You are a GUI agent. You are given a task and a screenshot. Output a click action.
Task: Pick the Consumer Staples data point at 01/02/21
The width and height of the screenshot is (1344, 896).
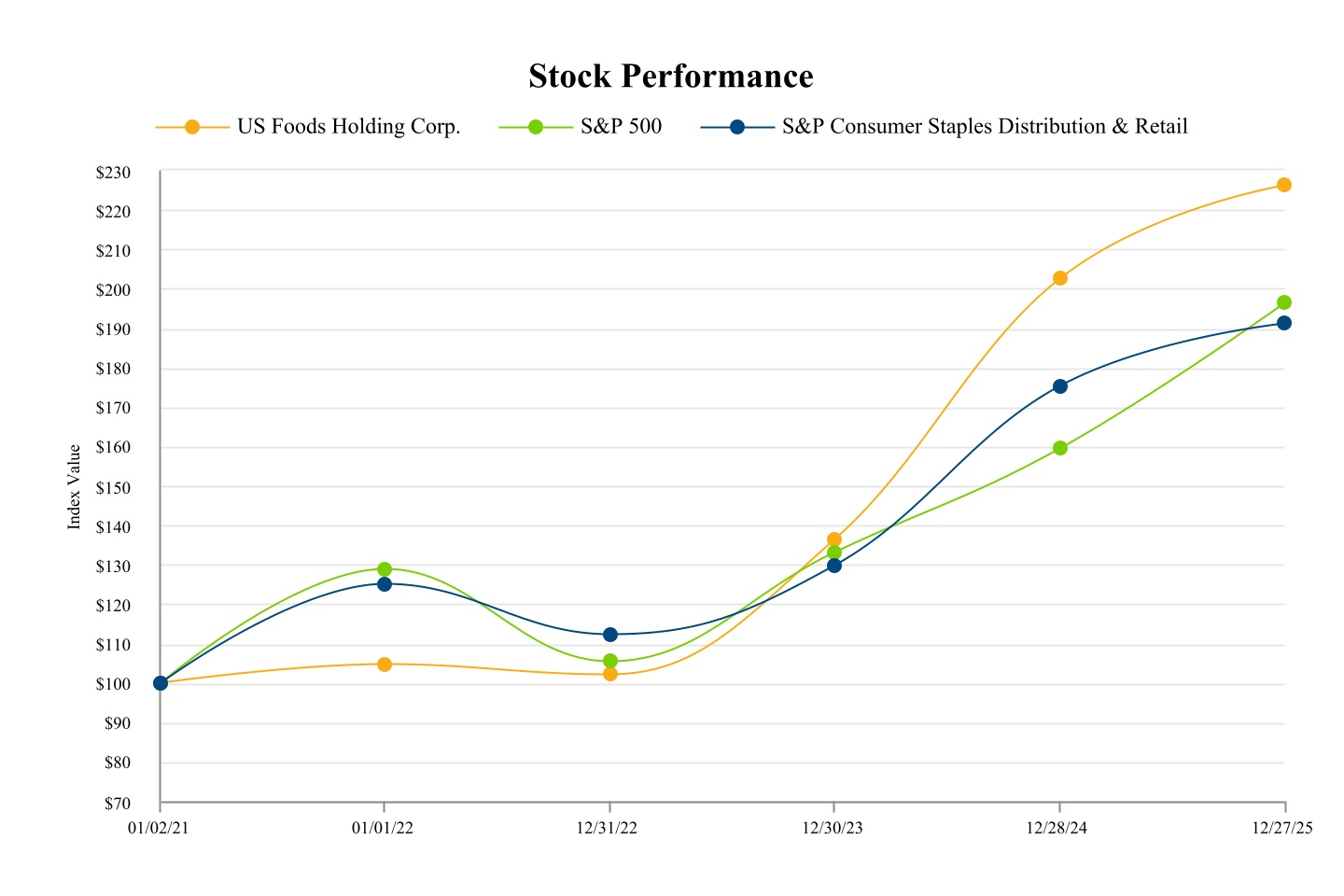(x=161, y=683)
